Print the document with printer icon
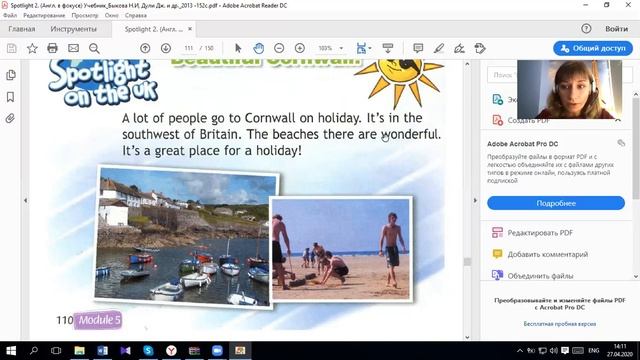Image resolution: width=640 pixels, height=360 pixels. tap(52, 48)
